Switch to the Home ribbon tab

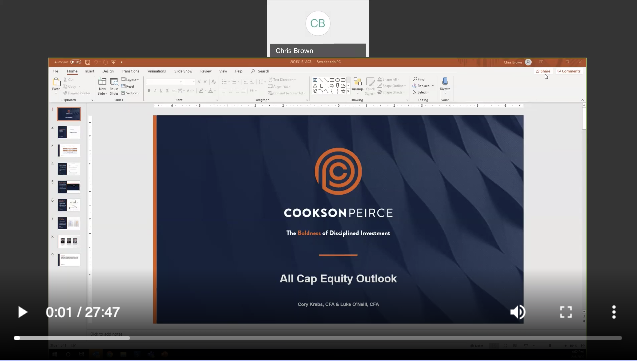coord(72,71)
